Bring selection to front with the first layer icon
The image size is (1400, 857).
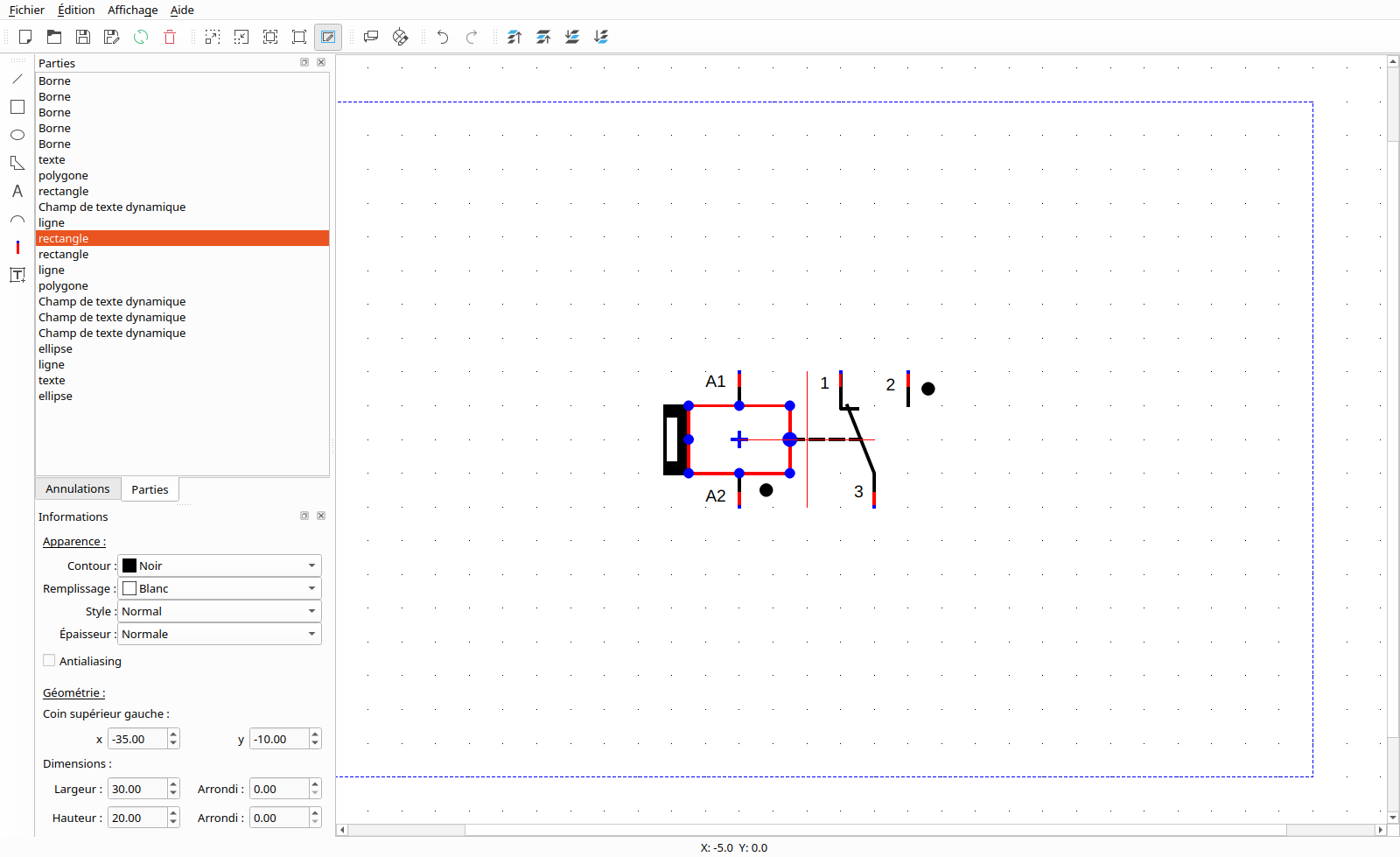pyautogui.click(x=514, y=37)
